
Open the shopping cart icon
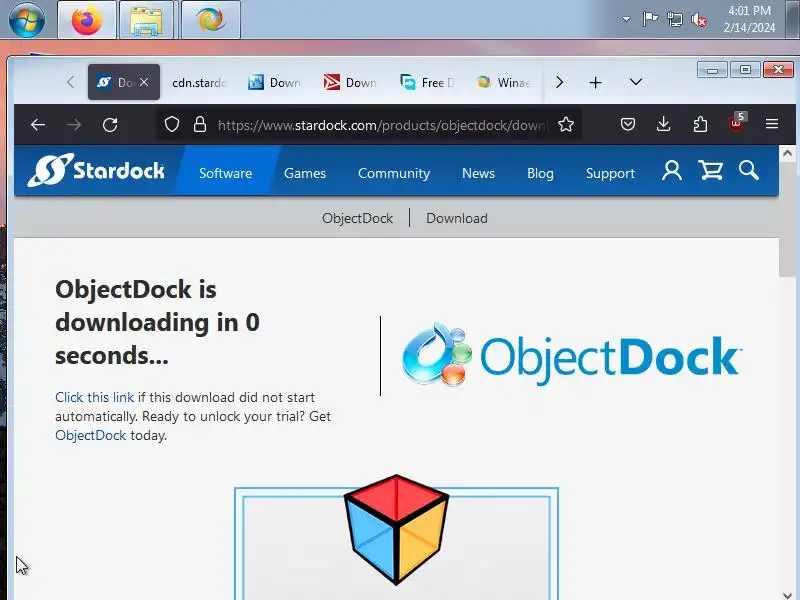[x=710, y=170]
